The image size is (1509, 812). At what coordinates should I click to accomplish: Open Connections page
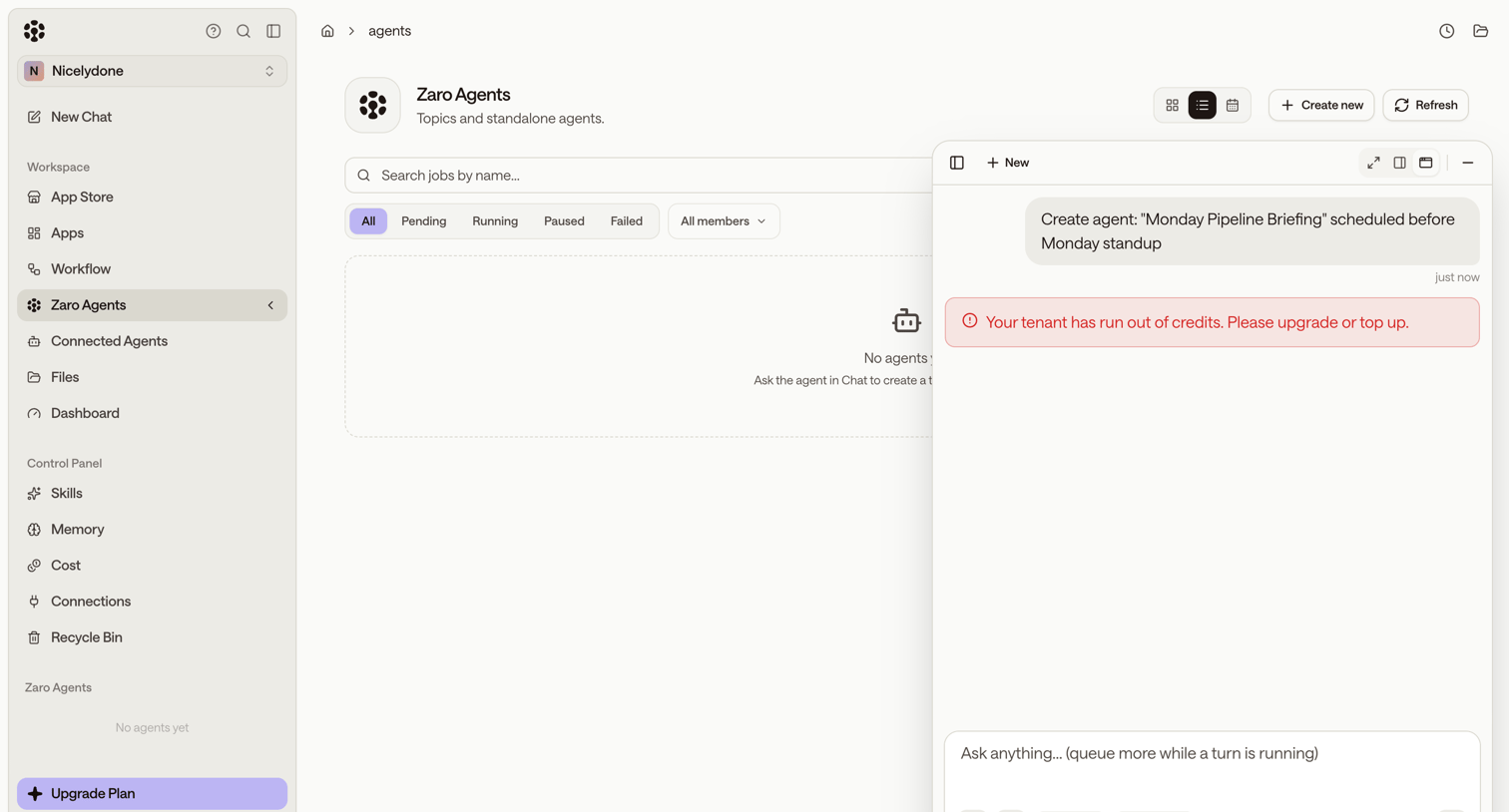(152, 601)
